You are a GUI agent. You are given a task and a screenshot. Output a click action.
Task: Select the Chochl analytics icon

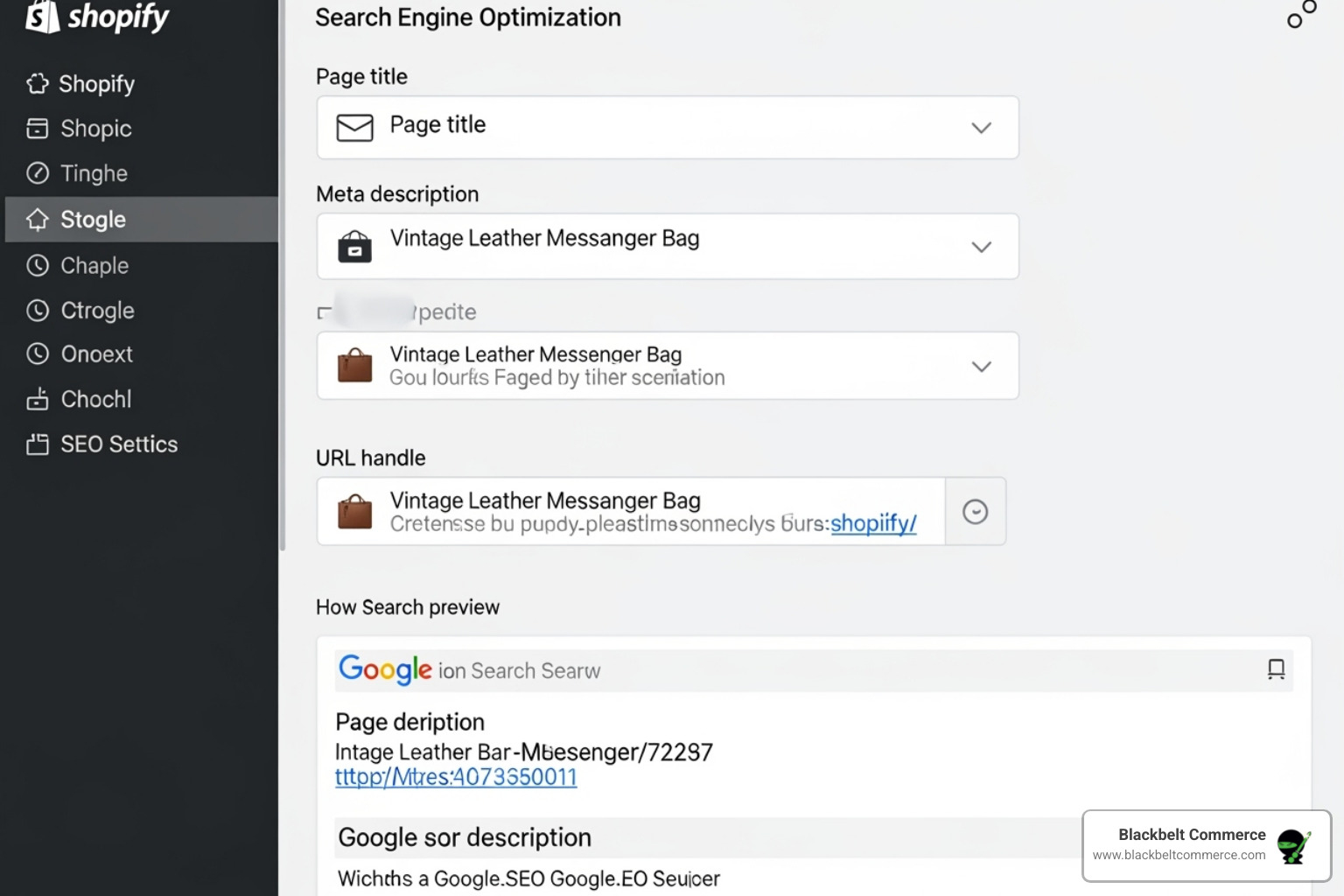pyautogui.click(x=38, y=399)
